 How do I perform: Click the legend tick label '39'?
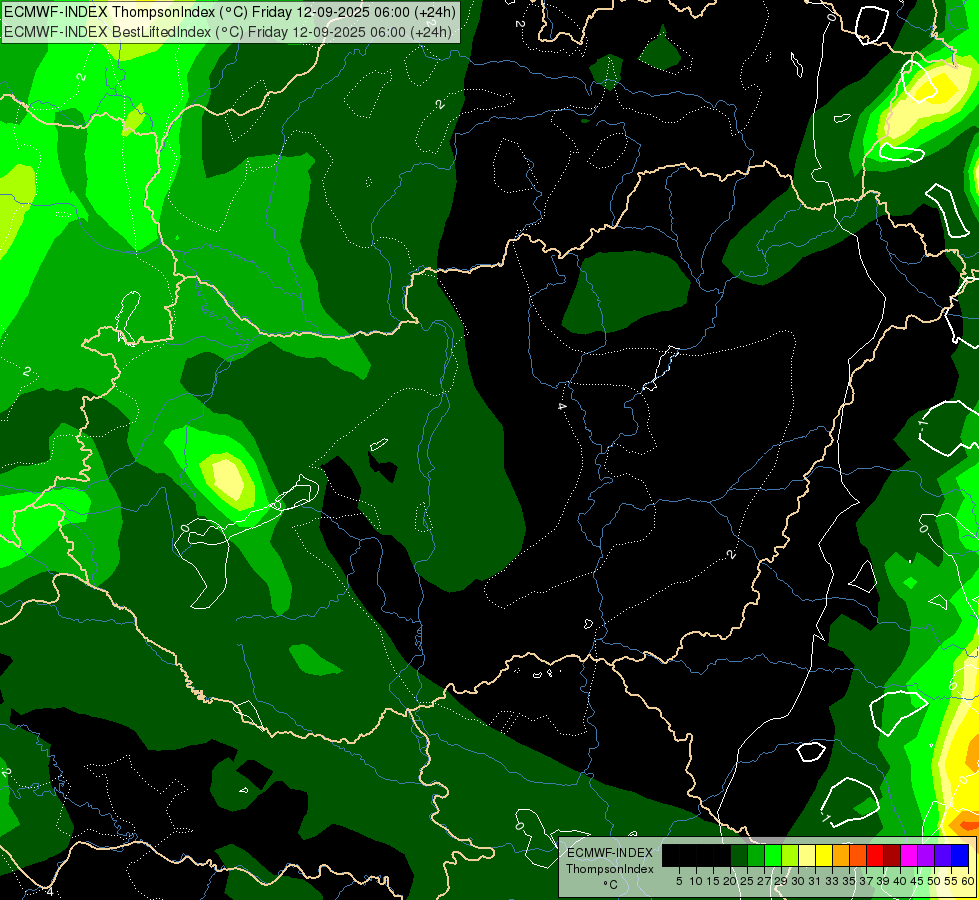click(x=883, y=881)
